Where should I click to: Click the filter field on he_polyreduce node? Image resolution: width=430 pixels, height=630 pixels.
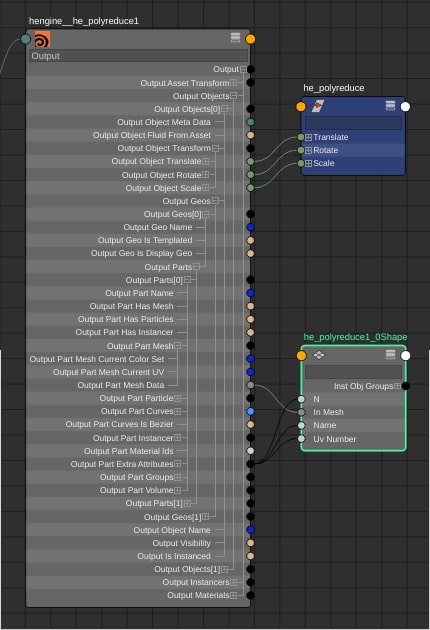click(x=353, y=123)
